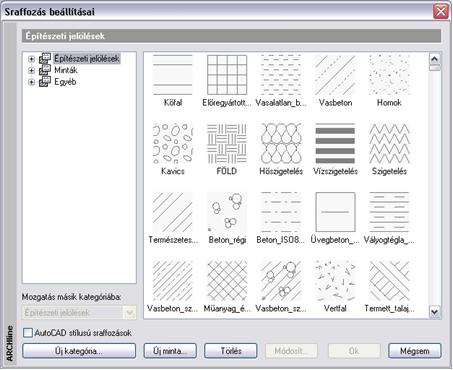453x370 pixels.
Task: Select the Minták category in tree
Action: [x=66, y=70]
